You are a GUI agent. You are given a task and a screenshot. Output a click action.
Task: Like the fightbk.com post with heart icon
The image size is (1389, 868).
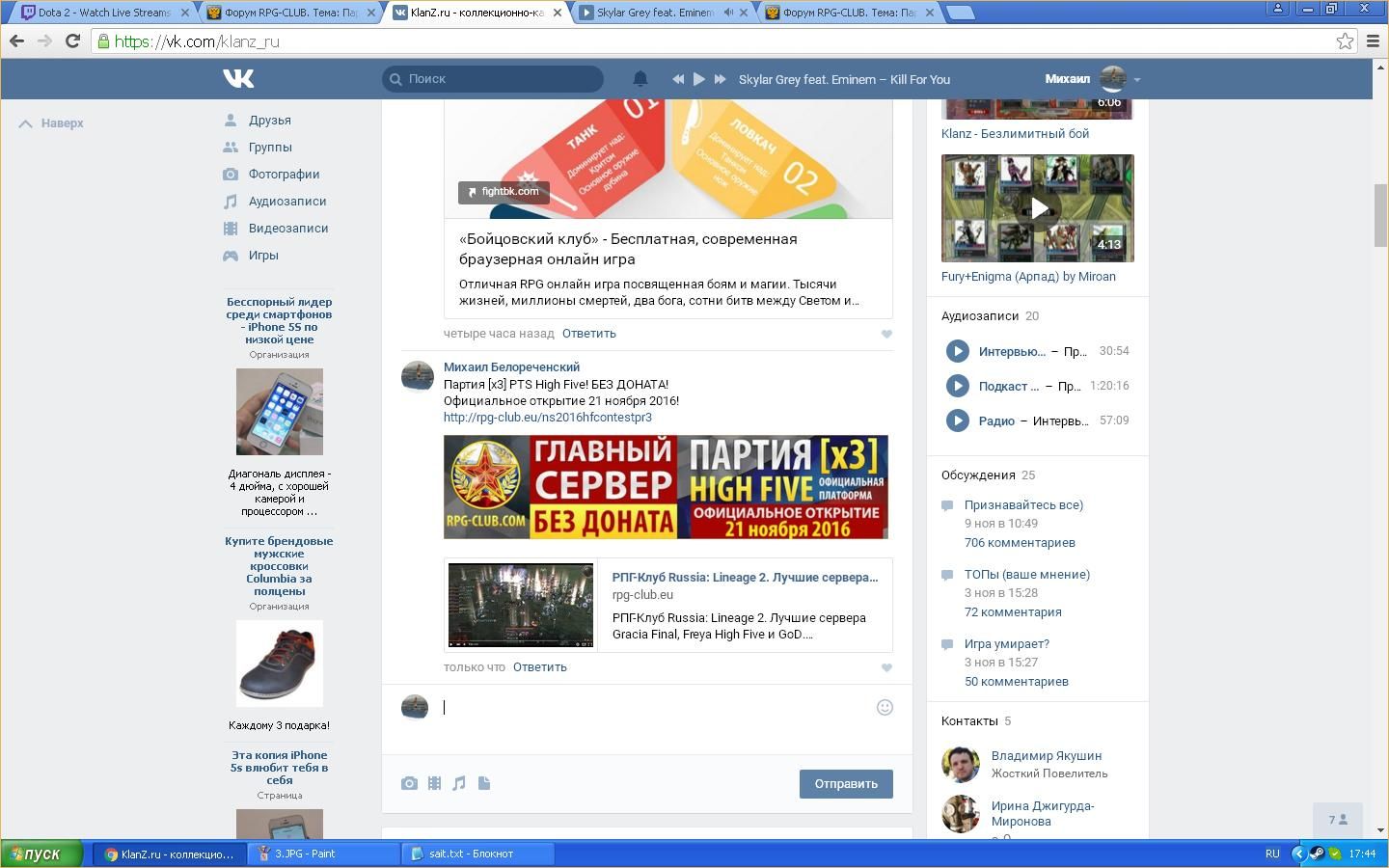point(886,334)
